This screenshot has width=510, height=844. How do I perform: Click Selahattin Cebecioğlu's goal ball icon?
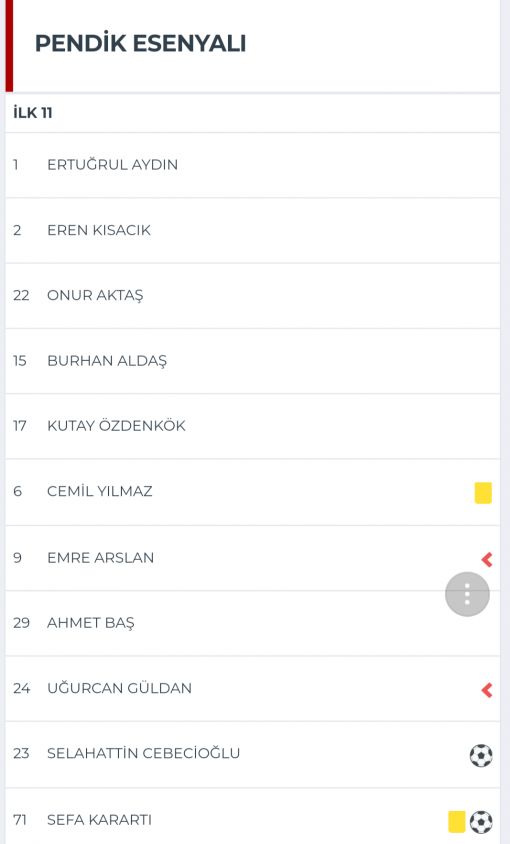(481, 755)
